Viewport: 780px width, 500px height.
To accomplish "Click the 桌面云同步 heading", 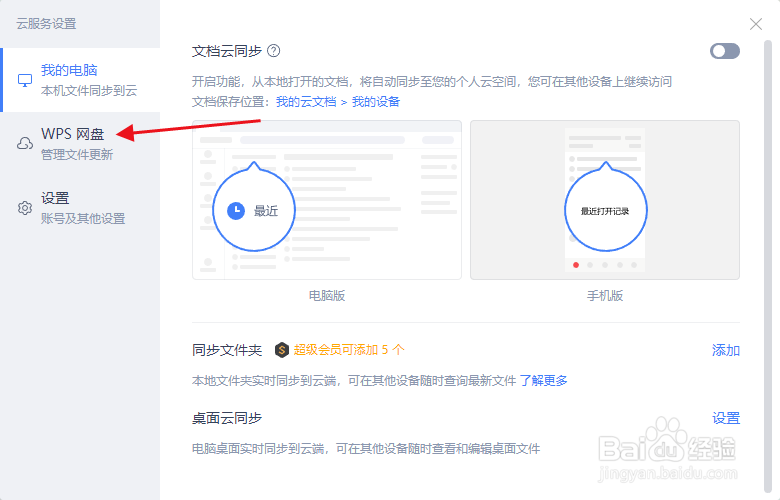I will (x=227, y=418).
